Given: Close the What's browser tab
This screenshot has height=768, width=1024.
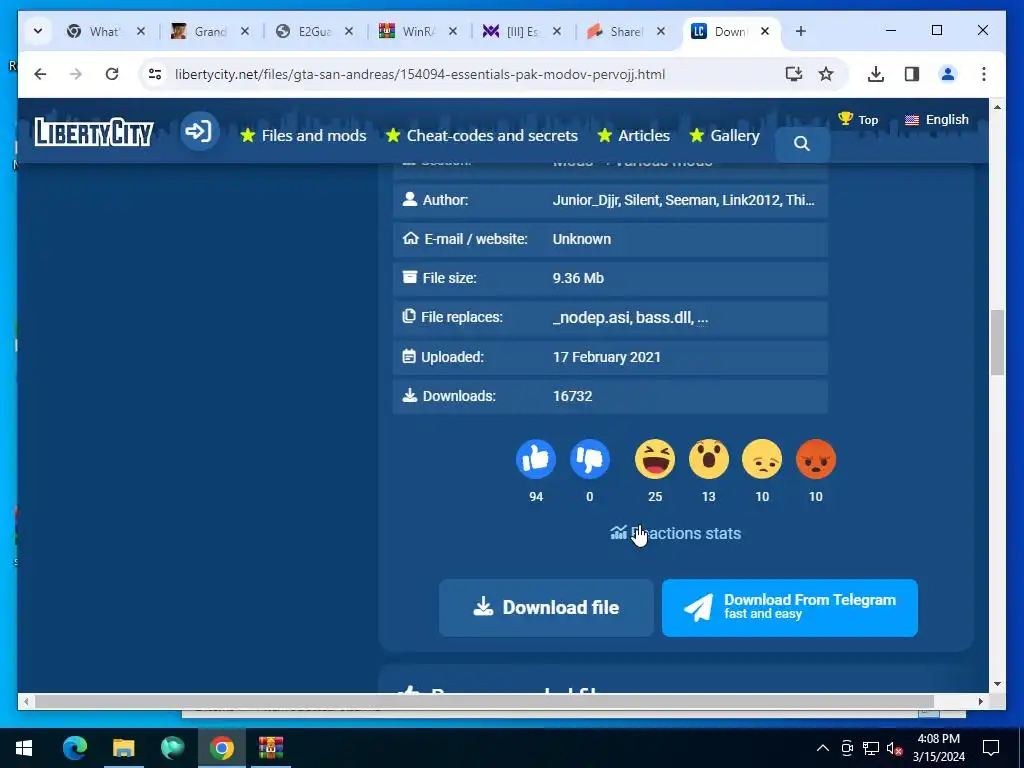Looking at the screenshot, I should 140,31.
